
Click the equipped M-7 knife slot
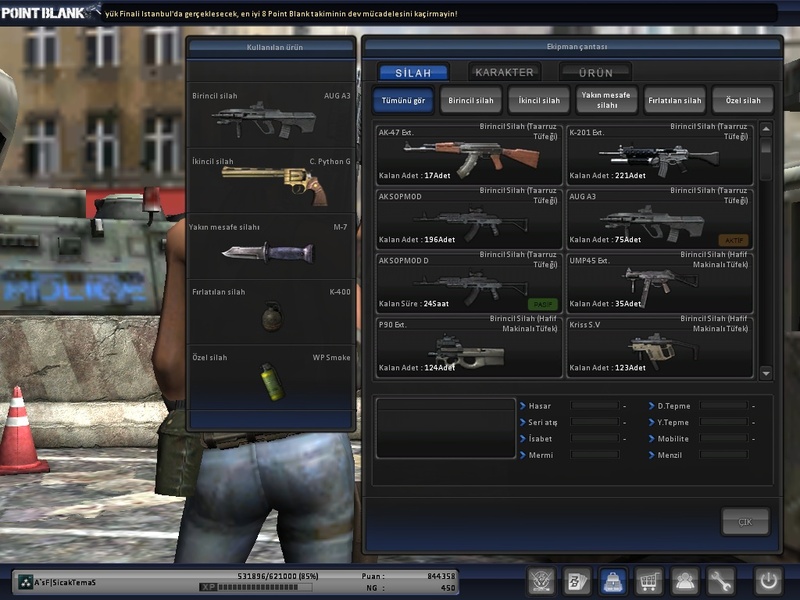click(271, 246)
